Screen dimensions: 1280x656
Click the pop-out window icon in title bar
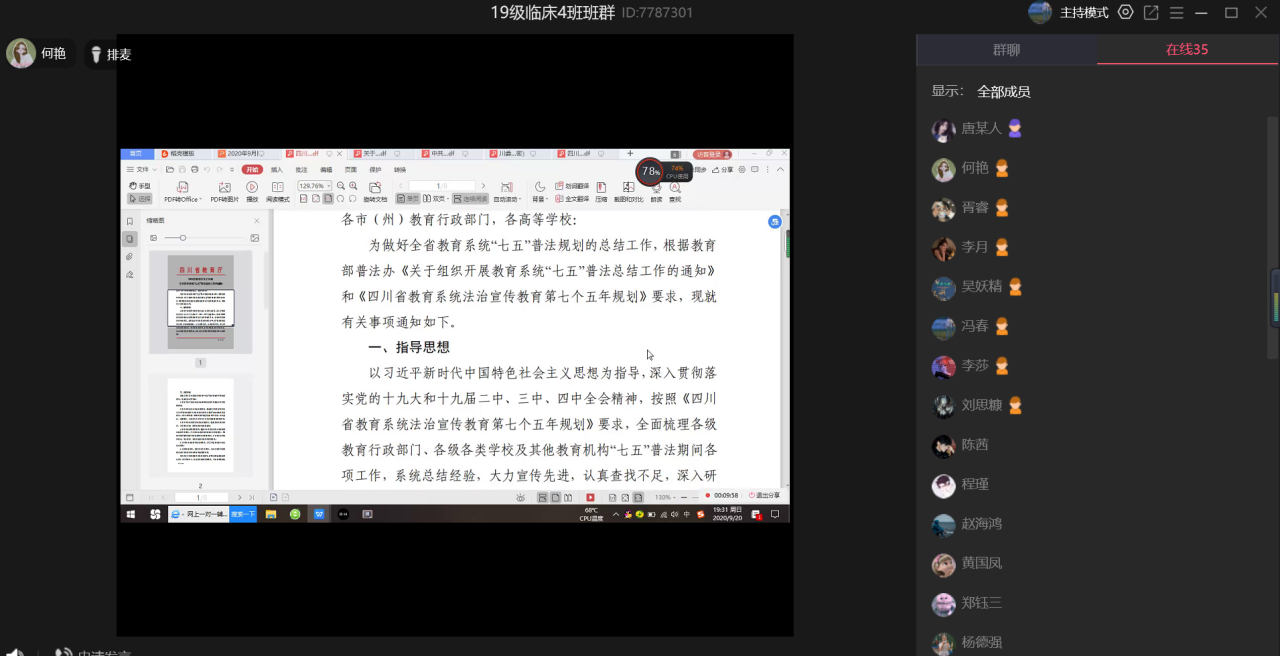(x=1151, y=12)
